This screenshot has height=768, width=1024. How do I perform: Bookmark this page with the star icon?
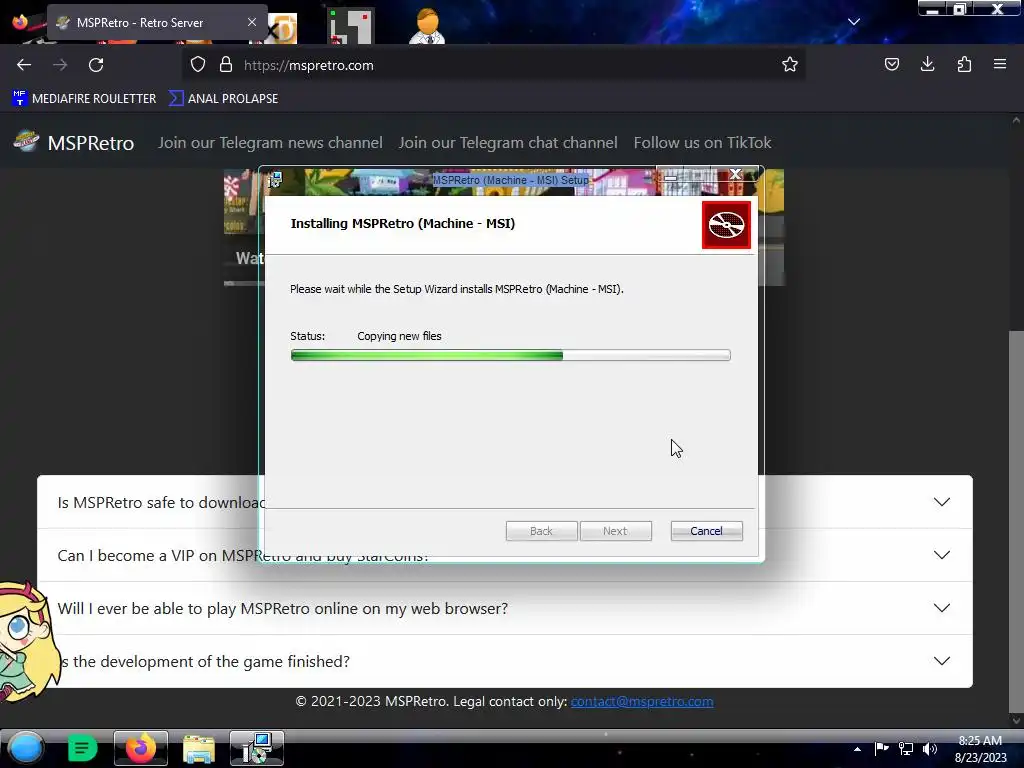(x=790, y=65)
